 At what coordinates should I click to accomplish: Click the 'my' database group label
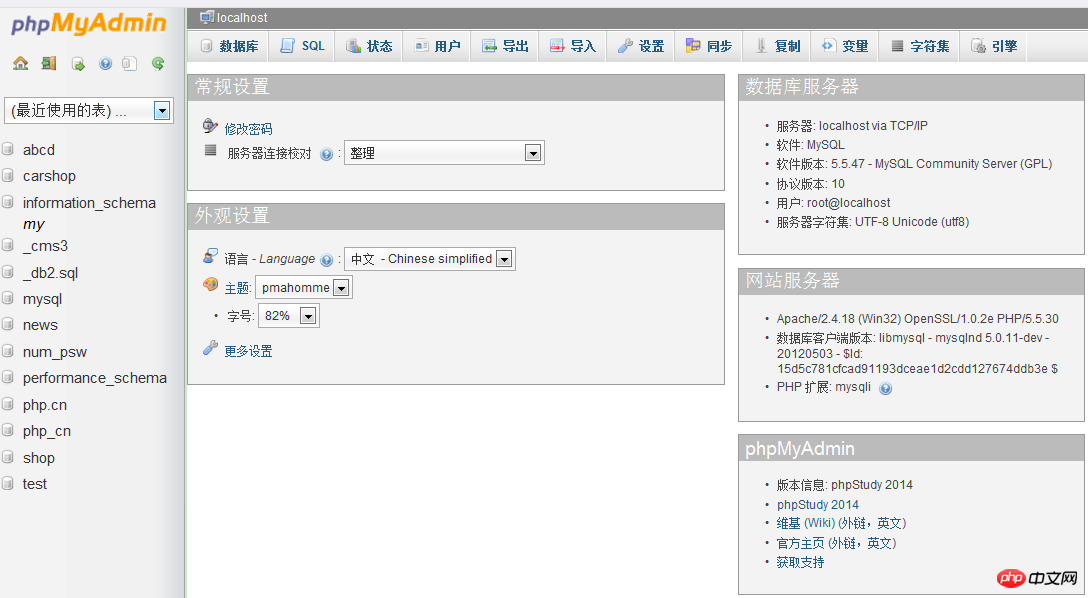(x=33, y=224)
